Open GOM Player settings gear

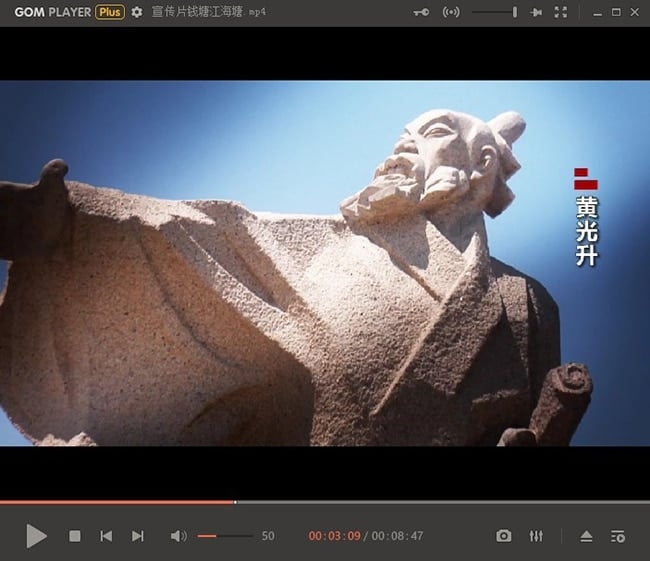tap(137, 12)
